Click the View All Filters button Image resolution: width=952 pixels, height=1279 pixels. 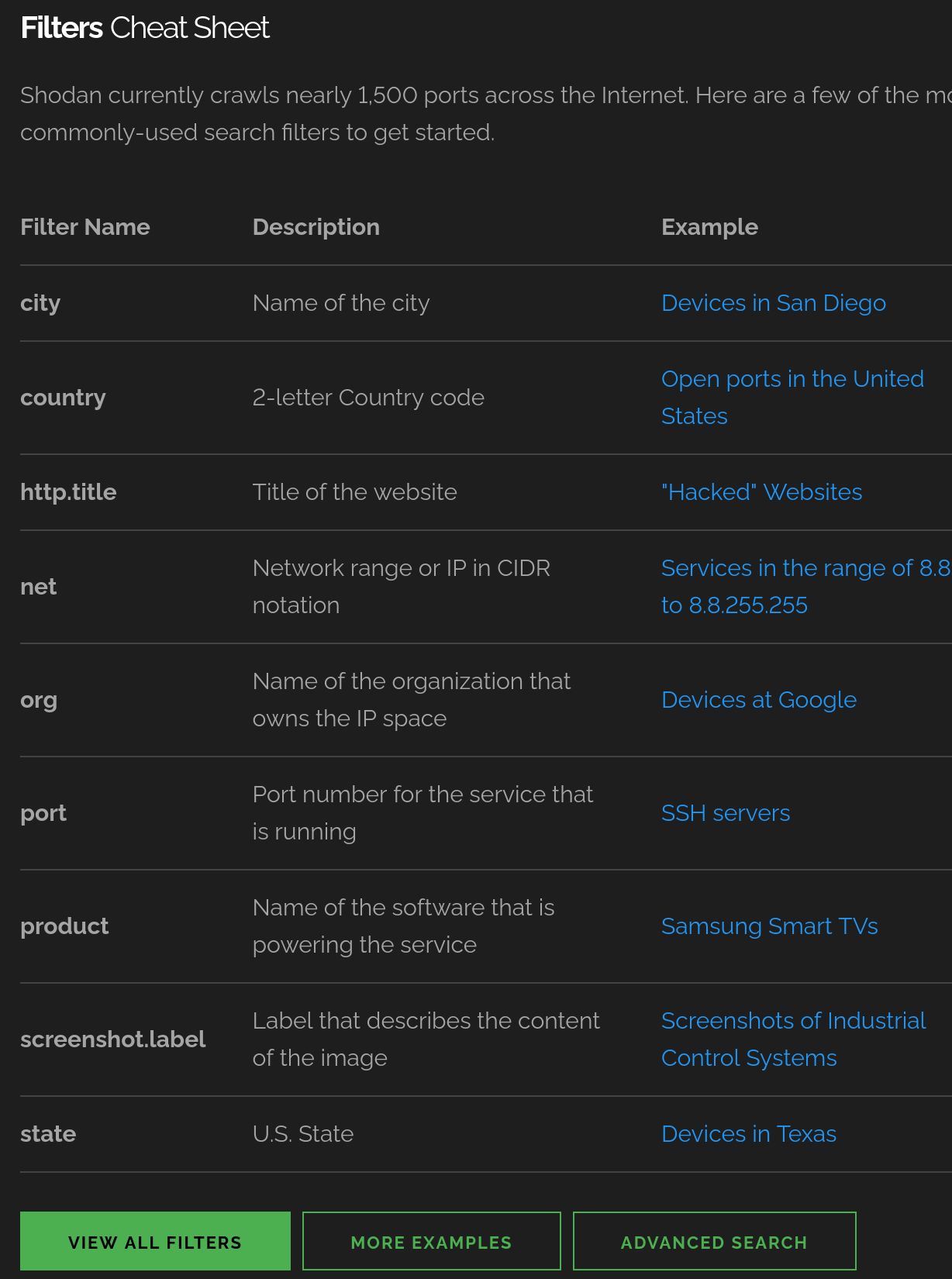[155, 1241]
